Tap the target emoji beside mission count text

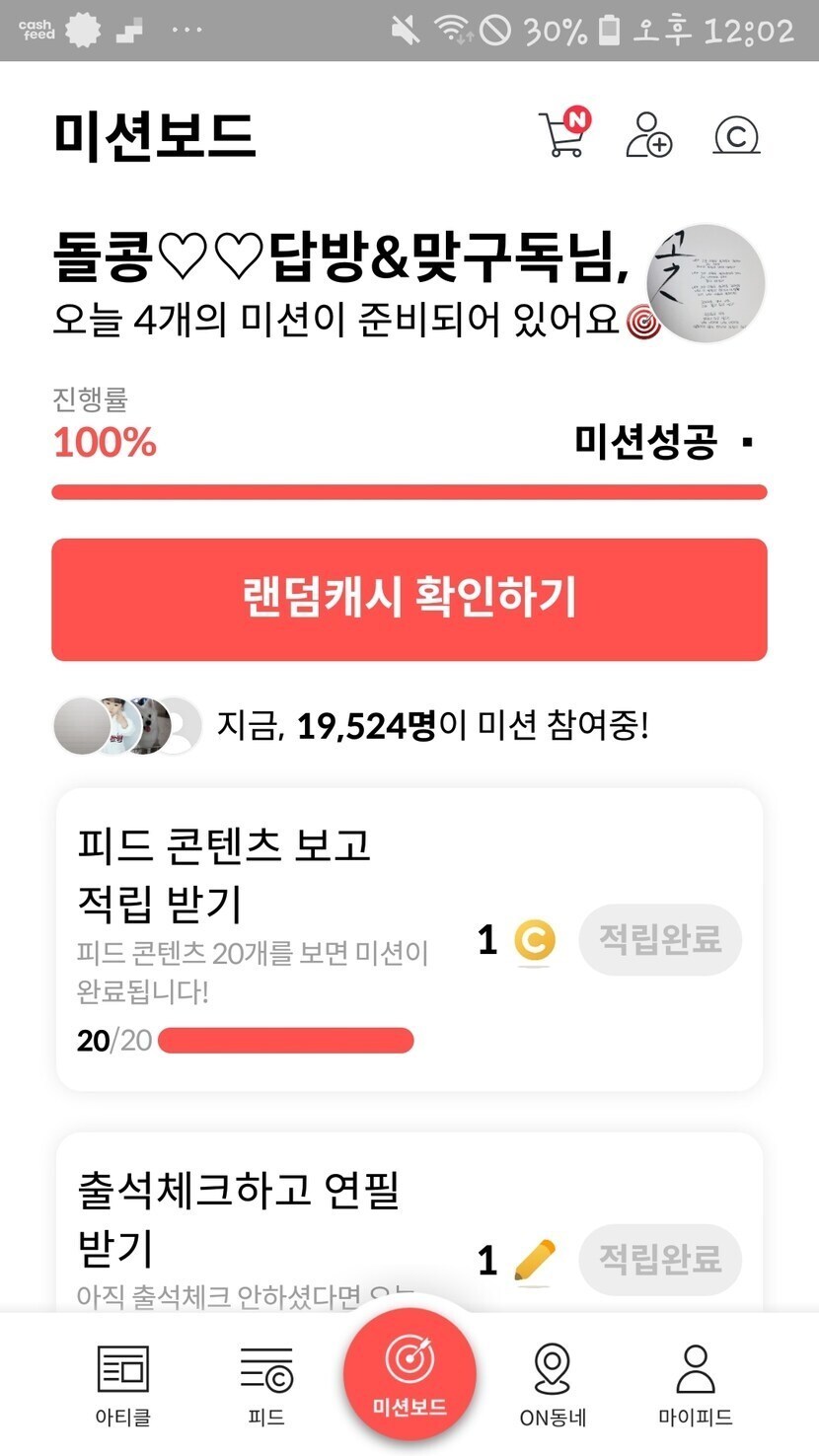coord(640,322)
